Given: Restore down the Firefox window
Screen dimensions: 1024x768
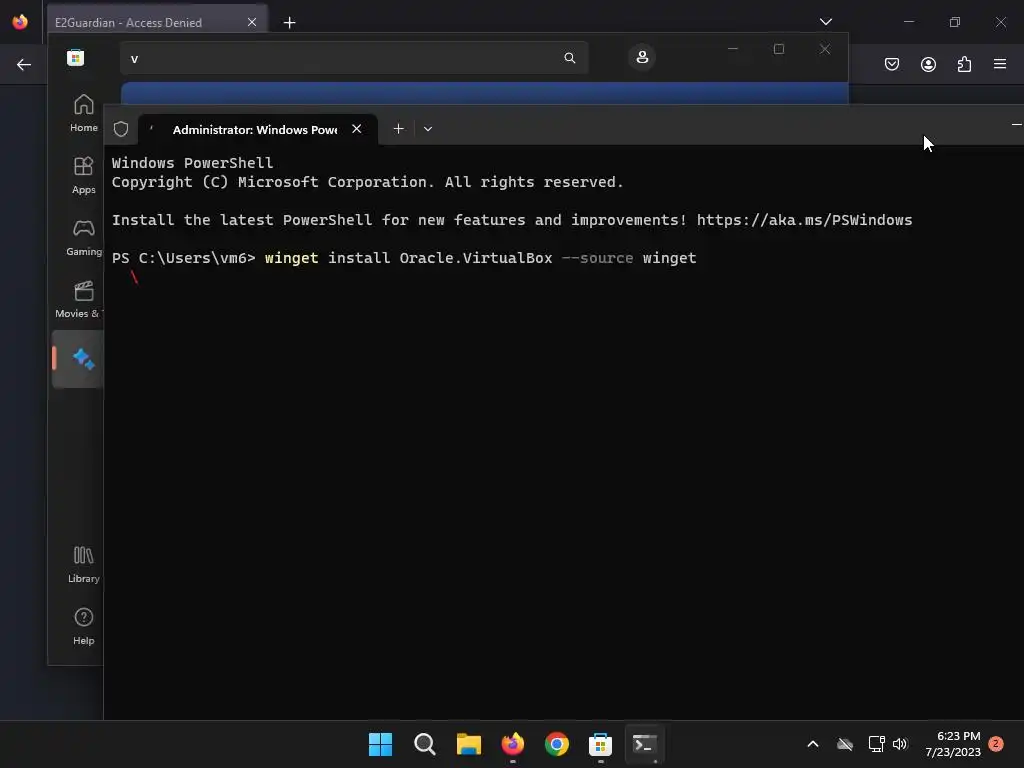Looking at the screenshot, I should click(x=955, y=22).
